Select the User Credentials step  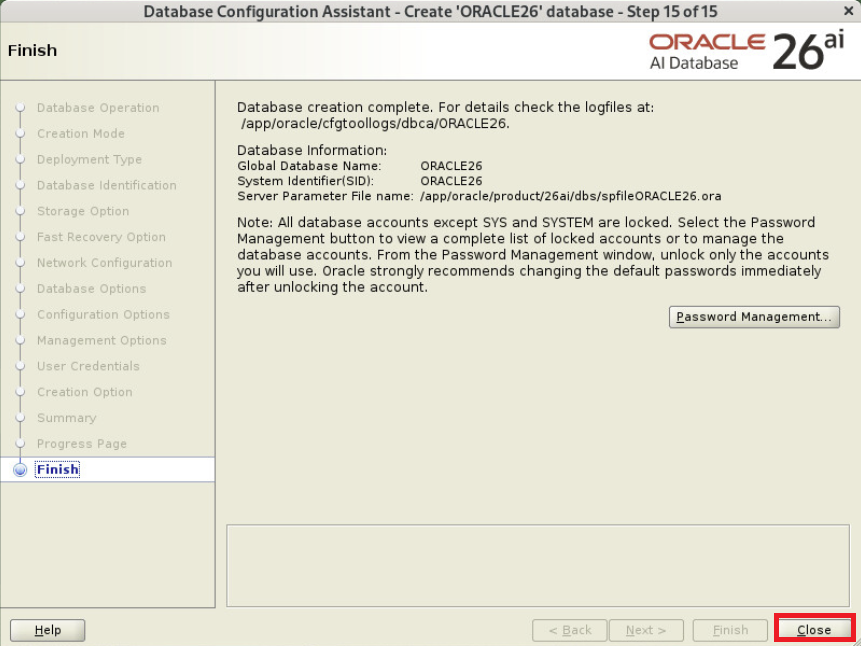pos(88,366)
